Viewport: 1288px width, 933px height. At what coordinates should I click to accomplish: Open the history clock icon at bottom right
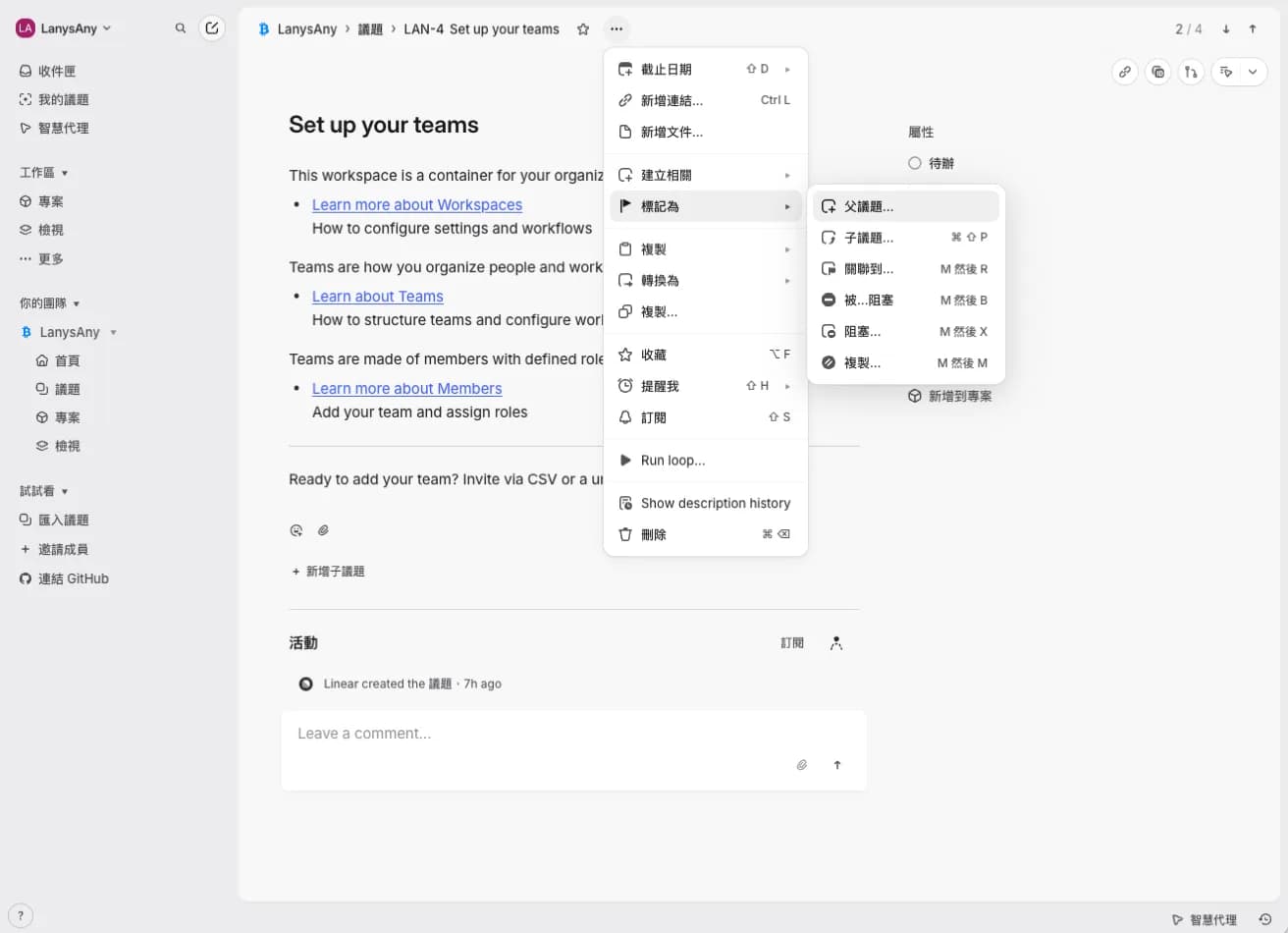coord(1265,919)
